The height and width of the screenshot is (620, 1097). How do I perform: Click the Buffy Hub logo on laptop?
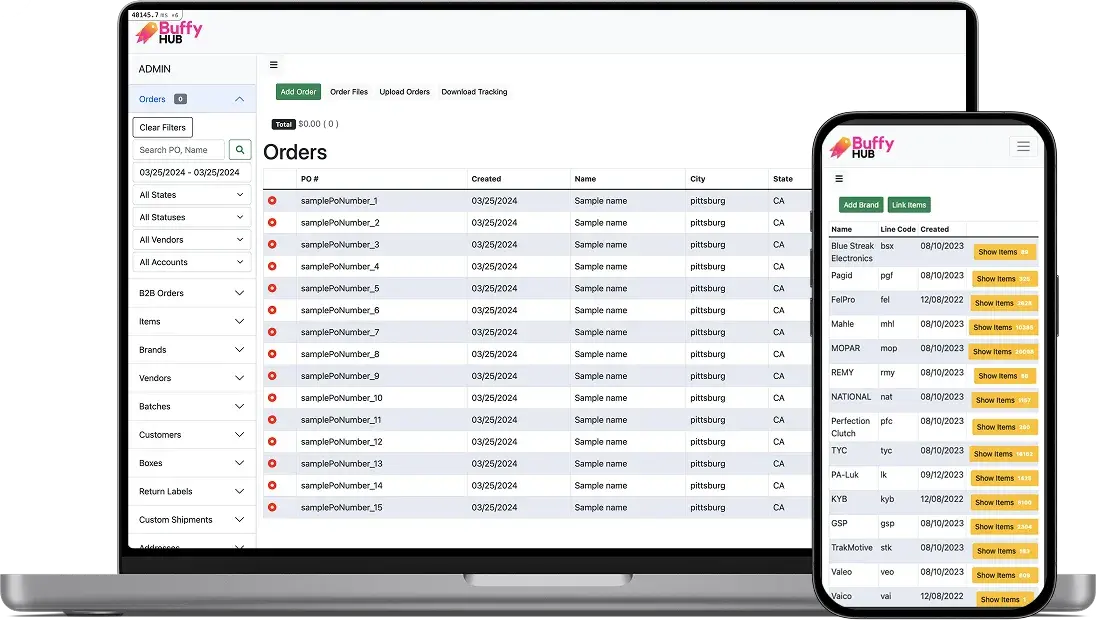point(169,32)
